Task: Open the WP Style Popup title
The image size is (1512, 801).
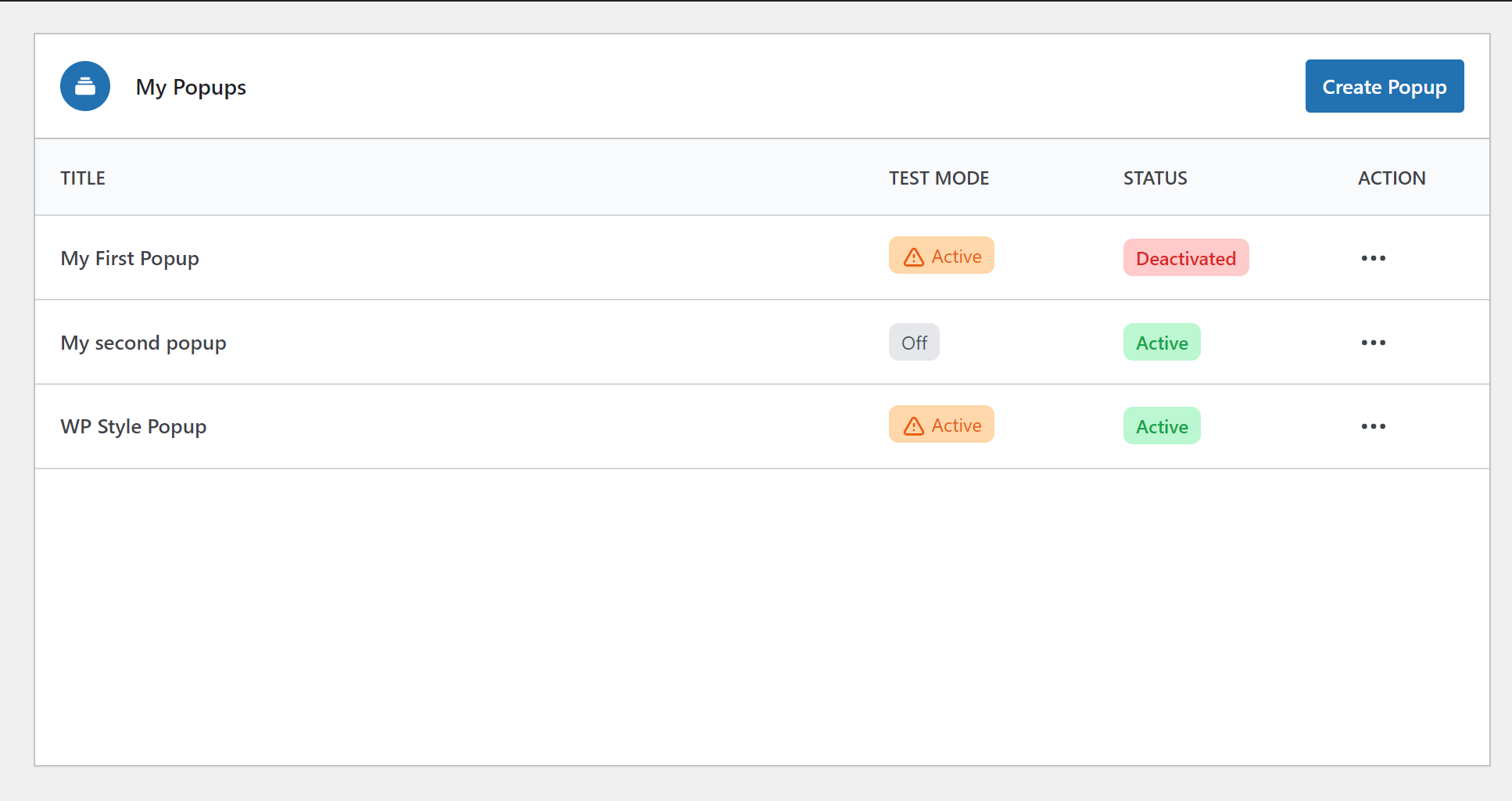Action: point(134,426)
